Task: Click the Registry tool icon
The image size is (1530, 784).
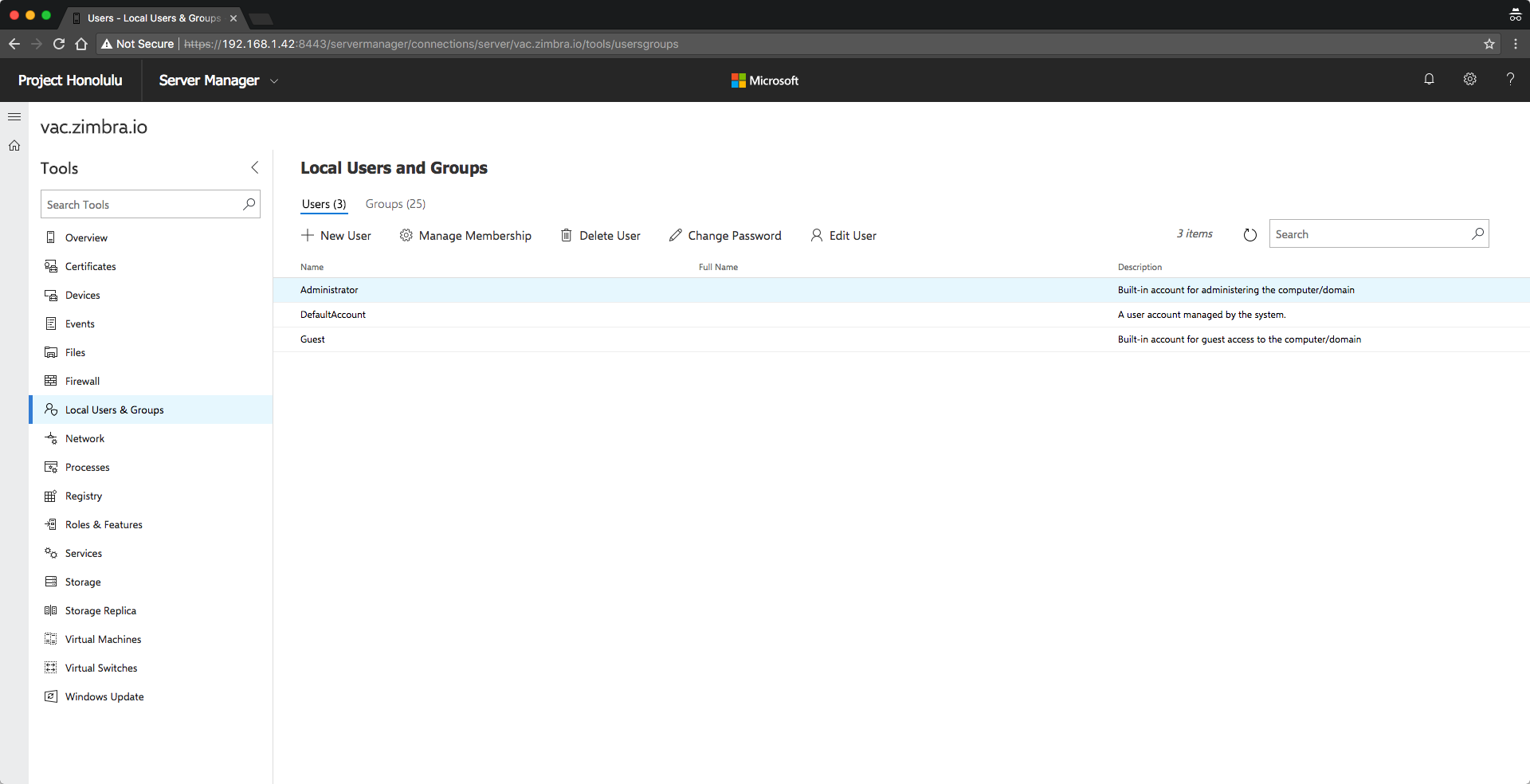Action: 51,496
